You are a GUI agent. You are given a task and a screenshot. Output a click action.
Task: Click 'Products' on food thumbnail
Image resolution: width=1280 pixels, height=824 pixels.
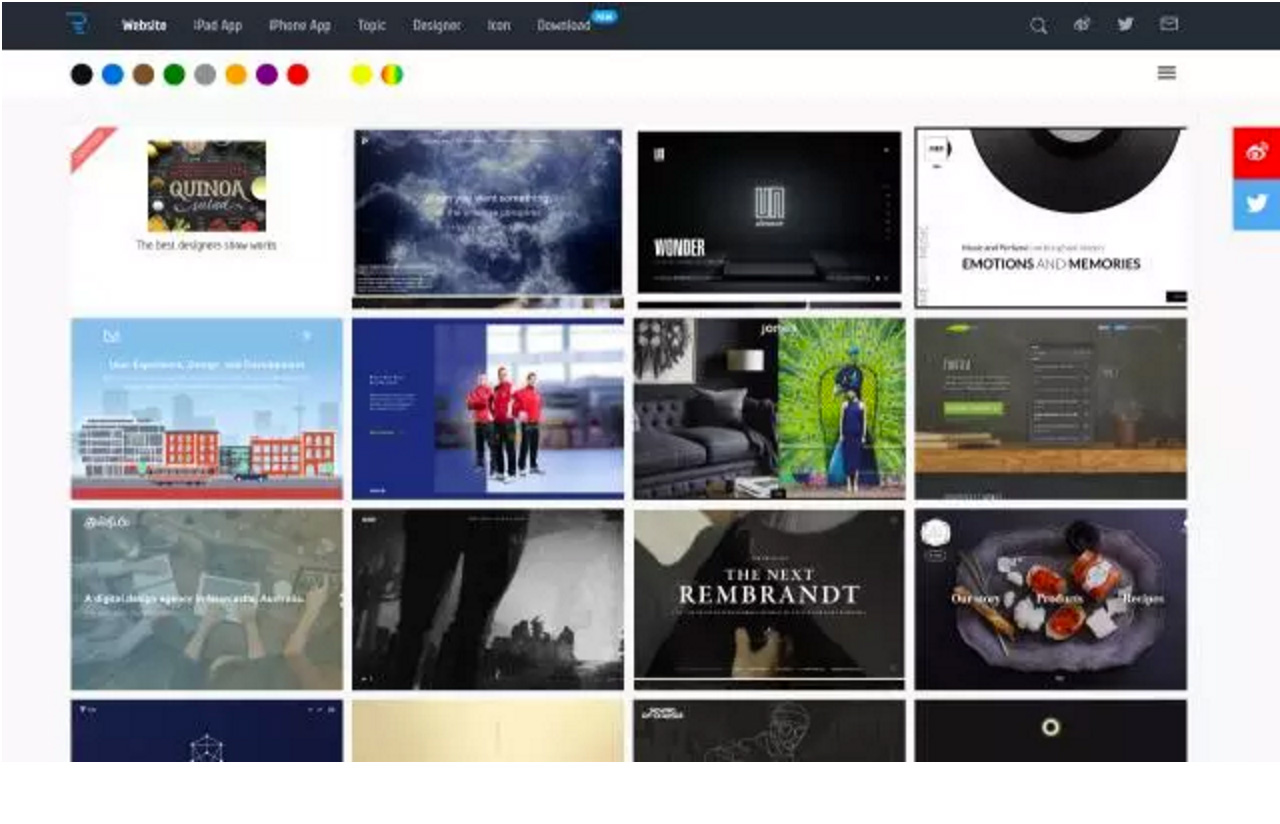click(1060, 598)
